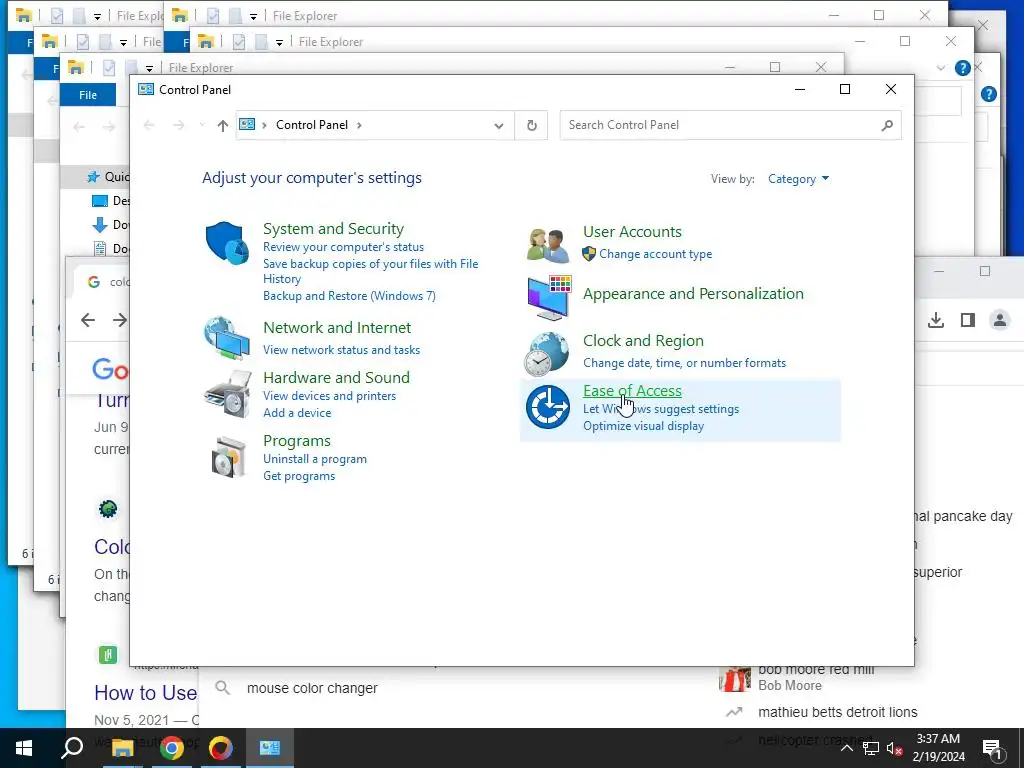Click the Chrome back arrow

tap(88, 320)
